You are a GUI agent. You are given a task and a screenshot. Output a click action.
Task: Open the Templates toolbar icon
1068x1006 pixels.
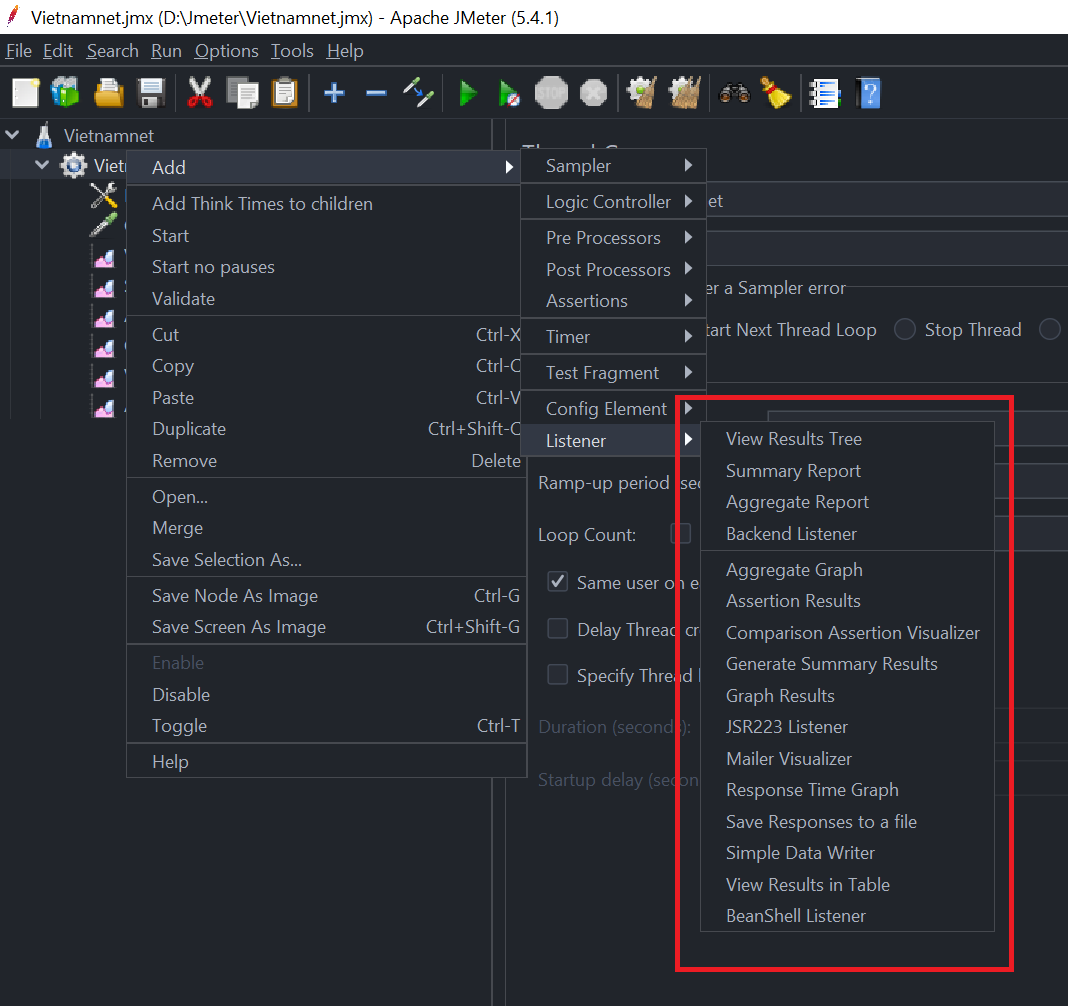(x=65, y=93)
